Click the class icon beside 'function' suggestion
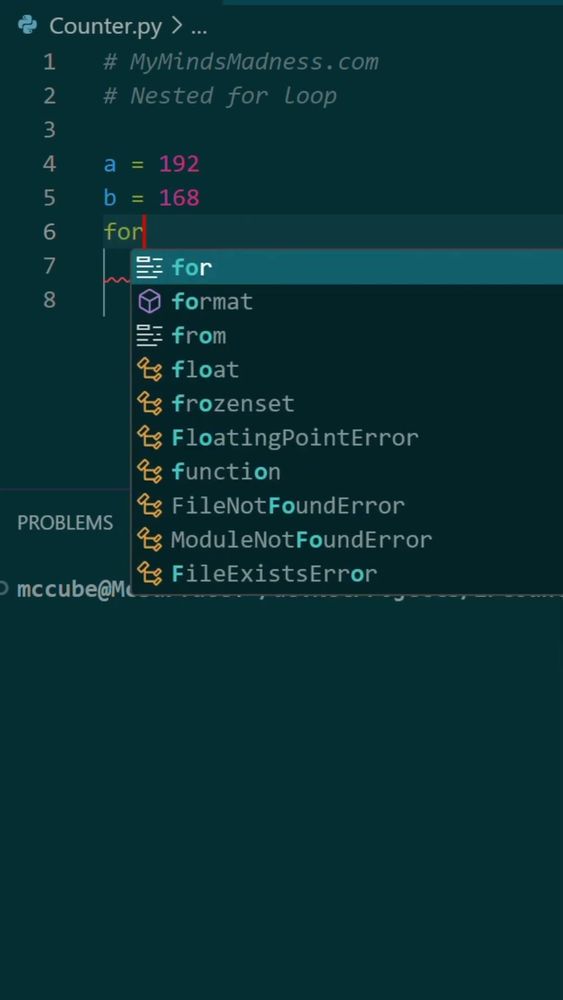The image size is (563, 1000). pyautogui.click(x=150, y=472)
